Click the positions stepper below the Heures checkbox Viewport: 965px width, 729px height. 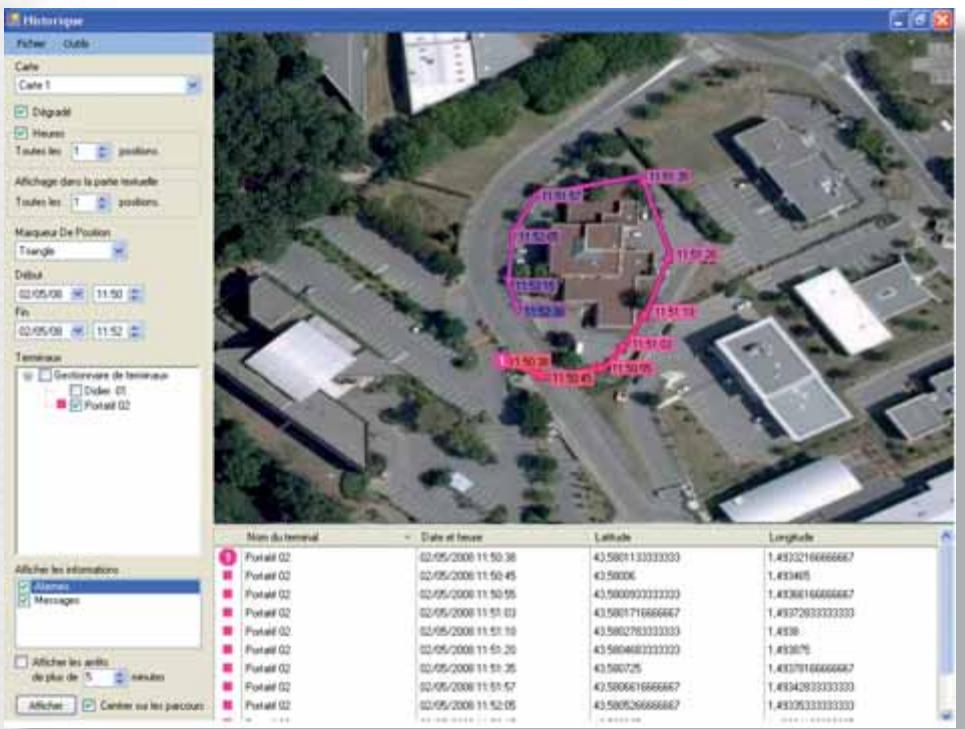103,151
